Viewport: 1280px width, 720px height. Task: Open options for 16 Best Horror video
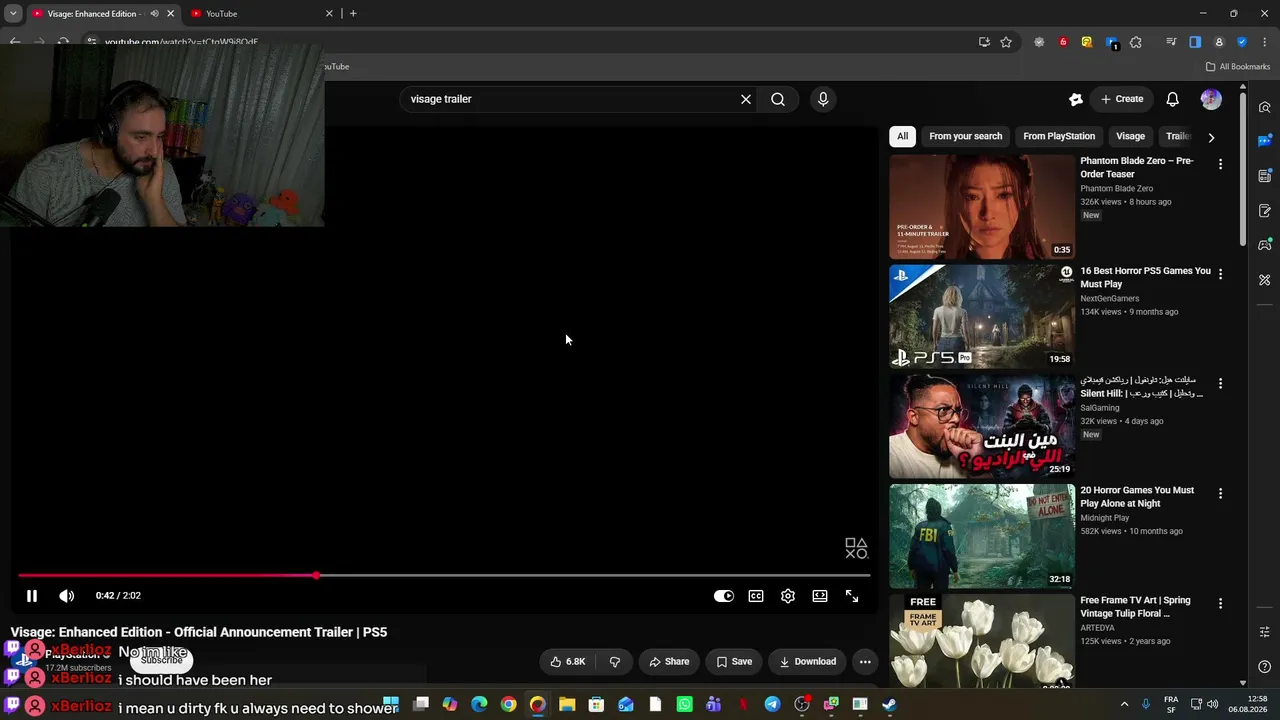click(x=1220, y=274)
